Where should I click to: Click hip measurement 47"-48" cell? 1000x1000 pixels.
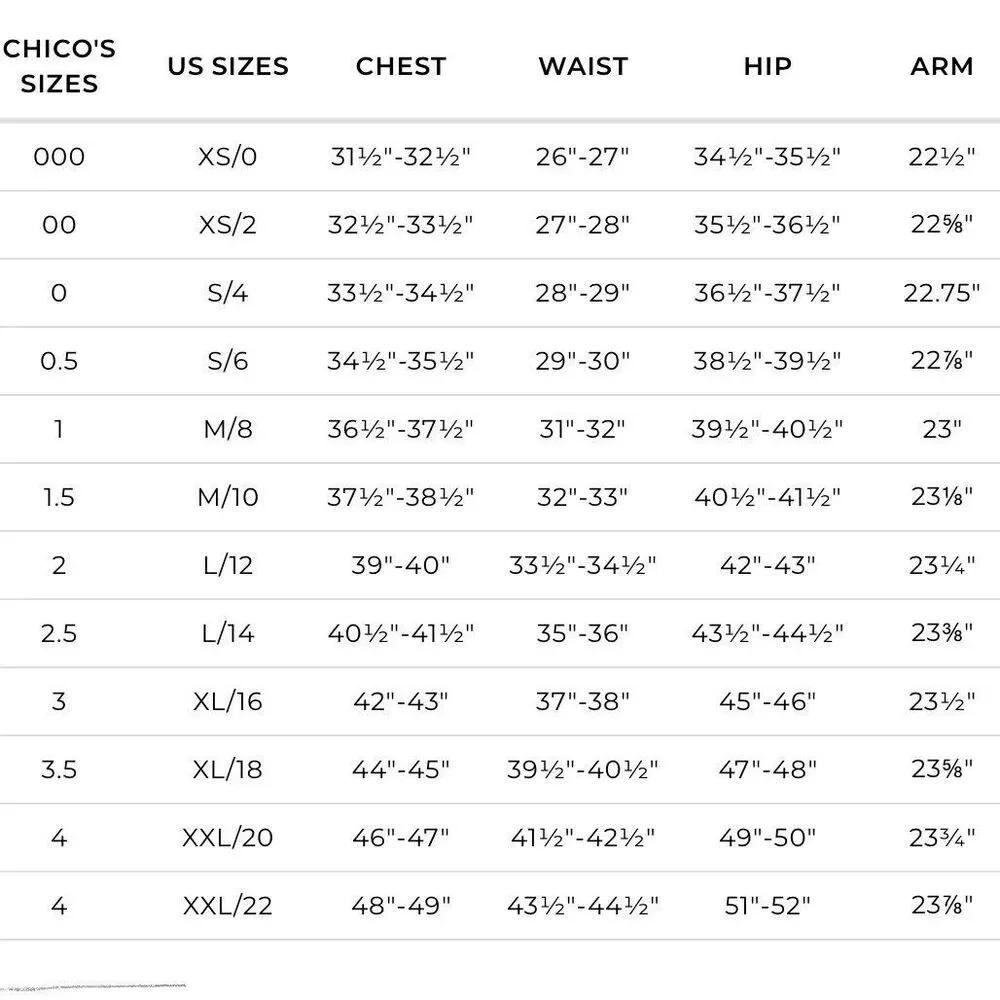pos(767,769)
